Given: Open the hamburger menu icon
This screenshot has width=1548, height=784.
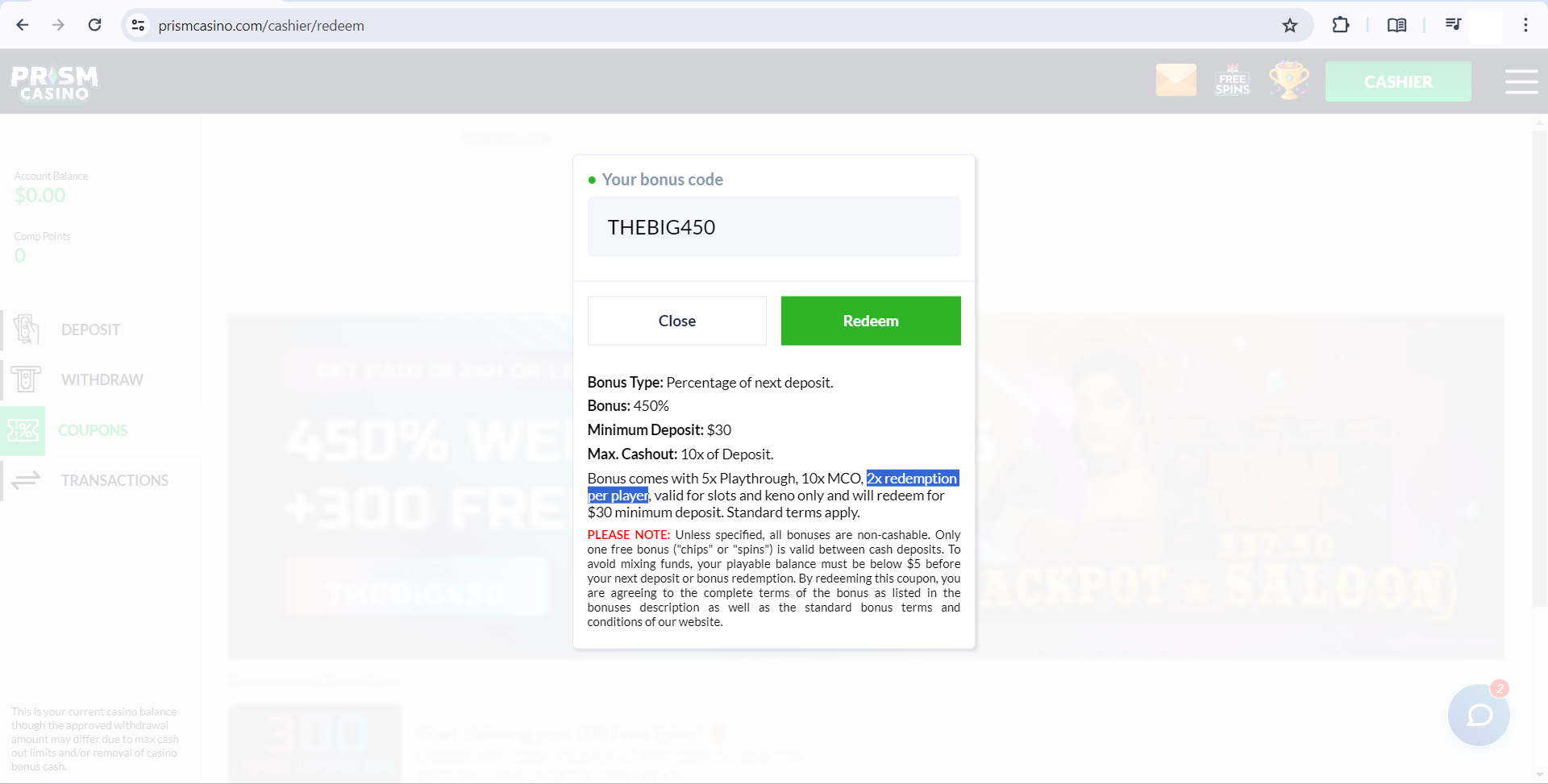Looking at the screenshot, I should click(x=1521, y=81).
